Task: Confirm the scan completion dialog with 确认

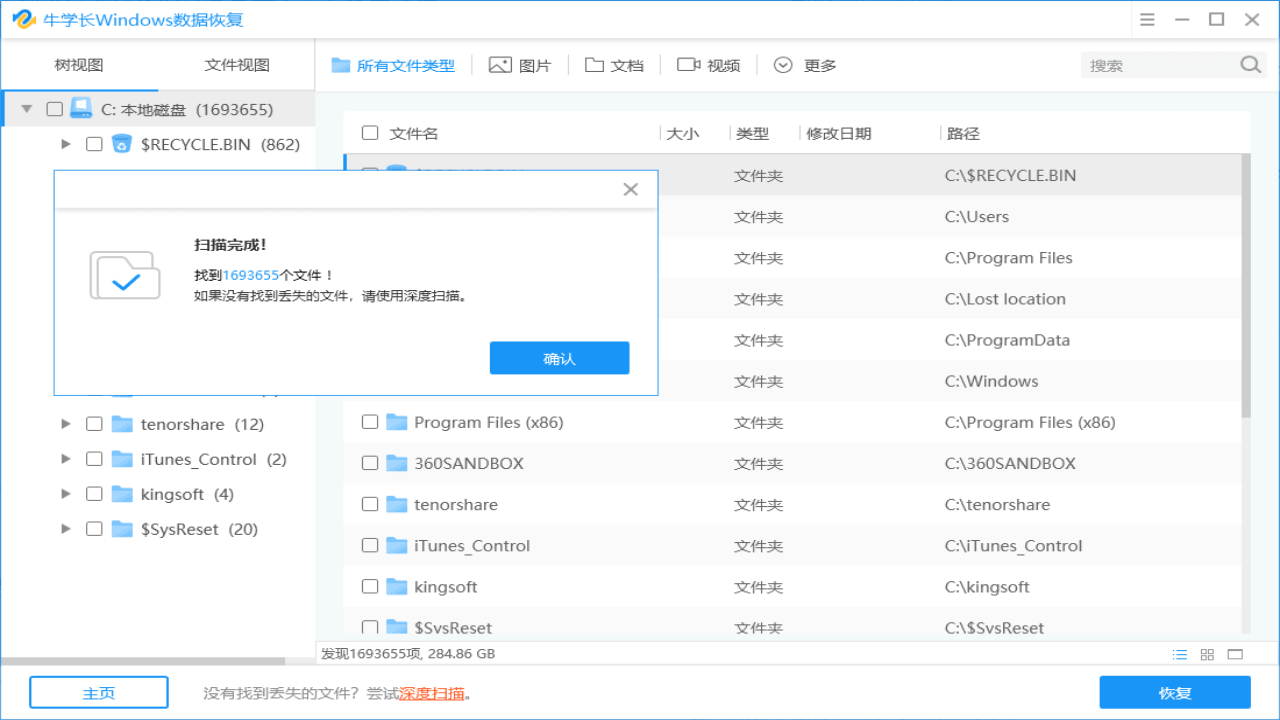Action: 559,358
